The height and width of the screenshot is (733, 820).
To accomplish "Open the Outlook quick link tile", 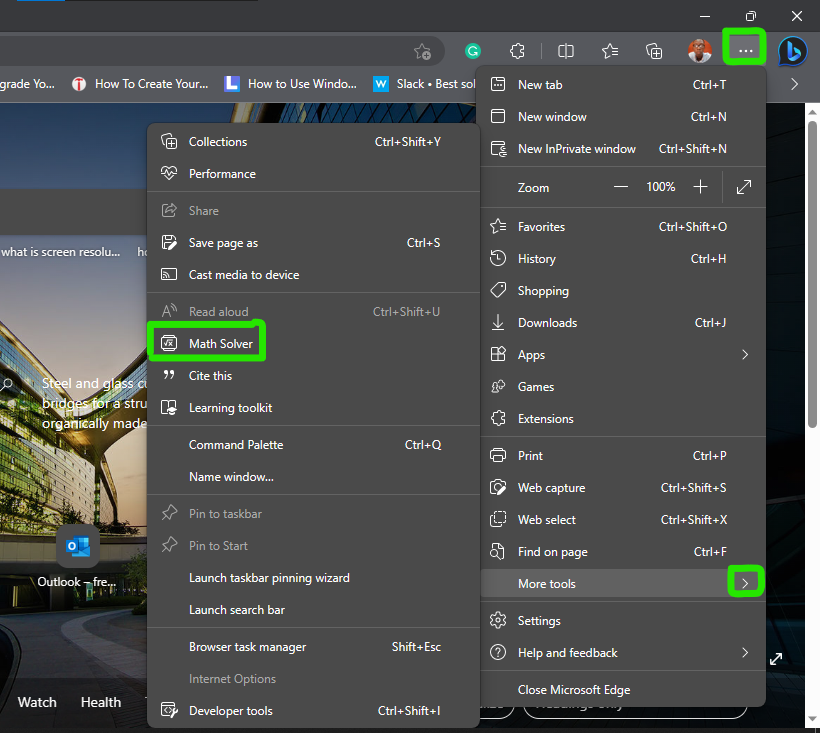I will 77,547.
